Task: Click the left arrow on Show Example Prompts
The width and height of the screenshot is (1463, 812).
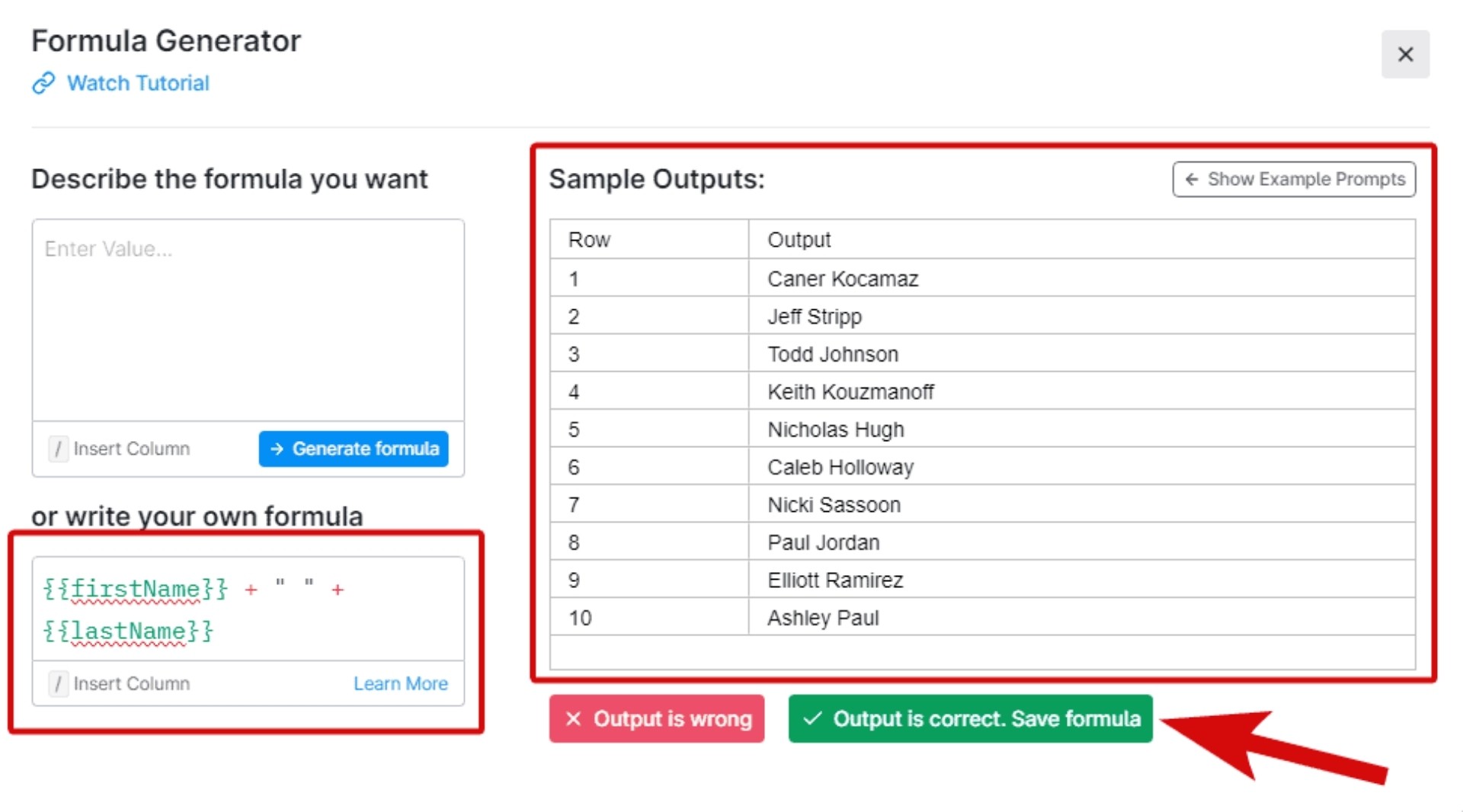Action: tap(1192, 179)
